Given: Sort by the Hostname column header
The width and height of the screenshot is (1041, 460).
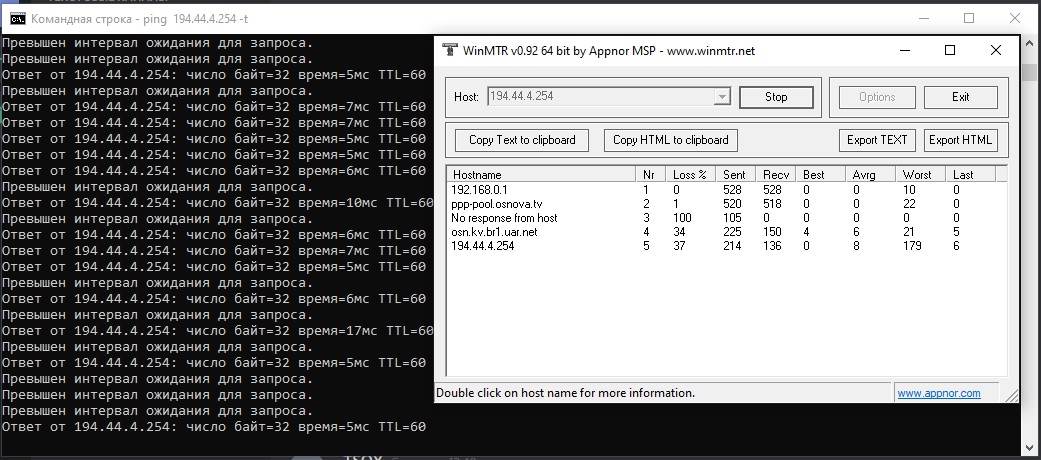Looking at the screenshot, I should [540, 174].
